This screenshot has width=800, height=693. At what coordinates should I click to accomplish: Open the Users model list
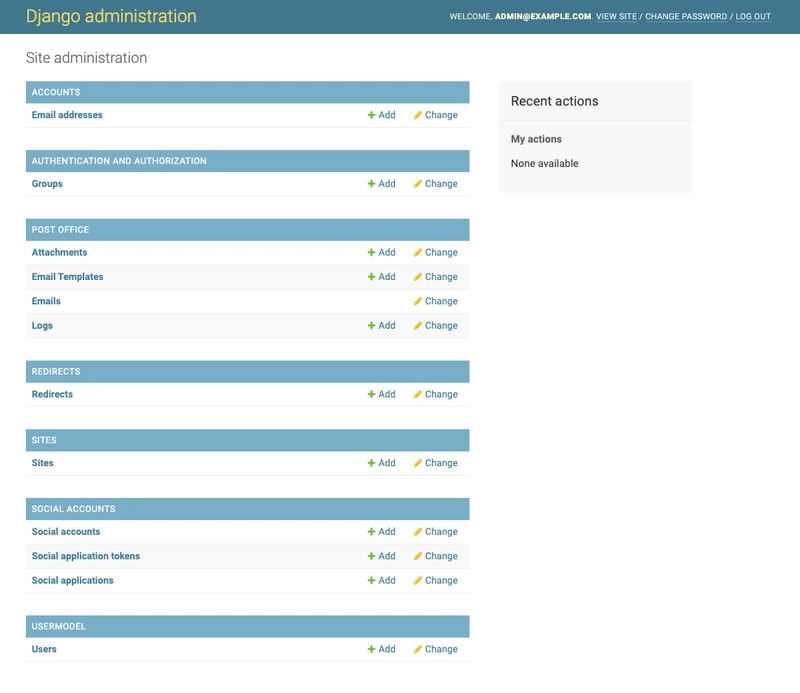(x=44, y=649)
